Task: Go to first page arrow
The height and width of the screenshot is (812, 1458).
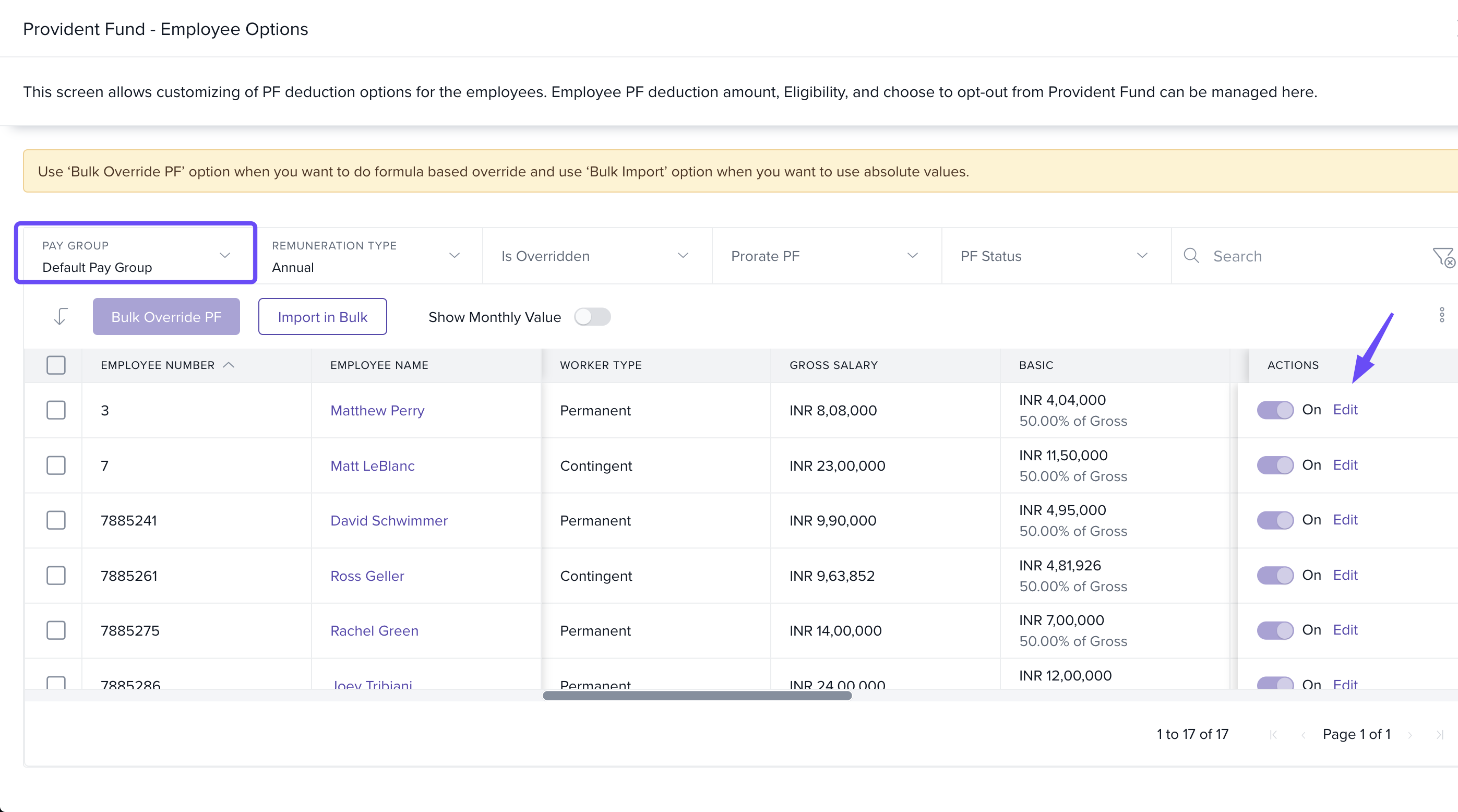Action: pyautogui.click(x=1273, y=734)
